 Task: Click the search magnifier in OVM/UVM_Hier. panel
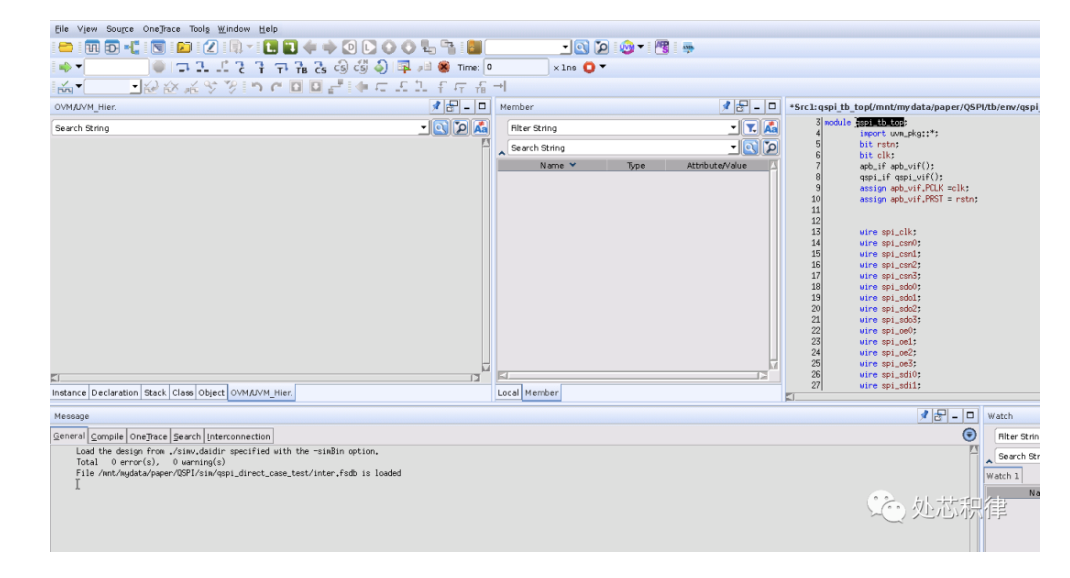pyautogui.click(x=441, y=128)
